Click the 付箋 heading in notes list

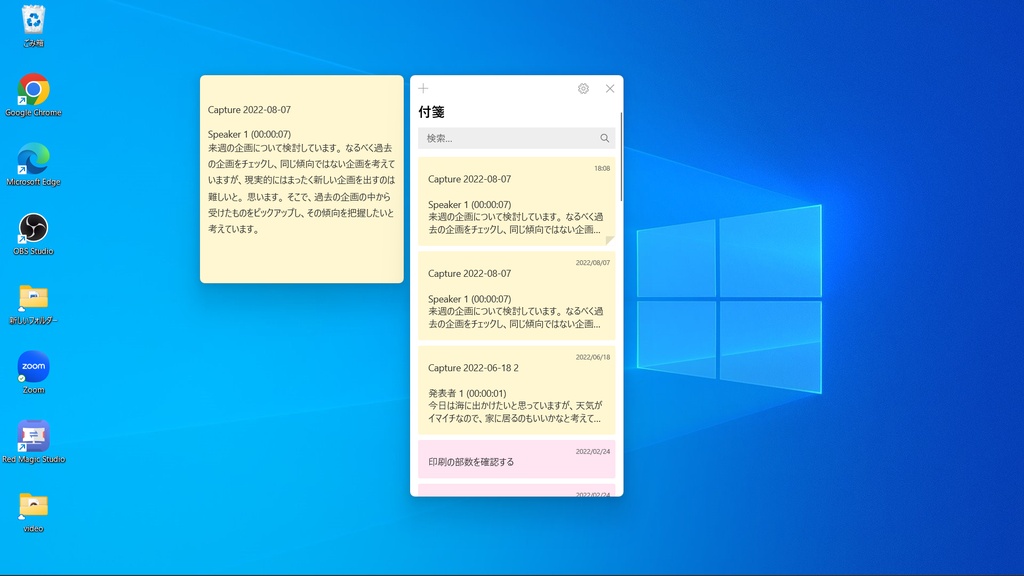(x=432, y=112)
